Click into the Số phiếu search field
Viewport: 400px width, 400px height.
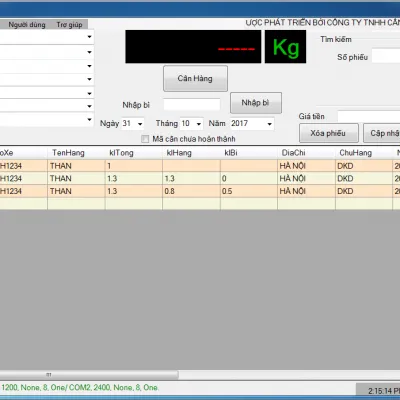tap(386, 56)
